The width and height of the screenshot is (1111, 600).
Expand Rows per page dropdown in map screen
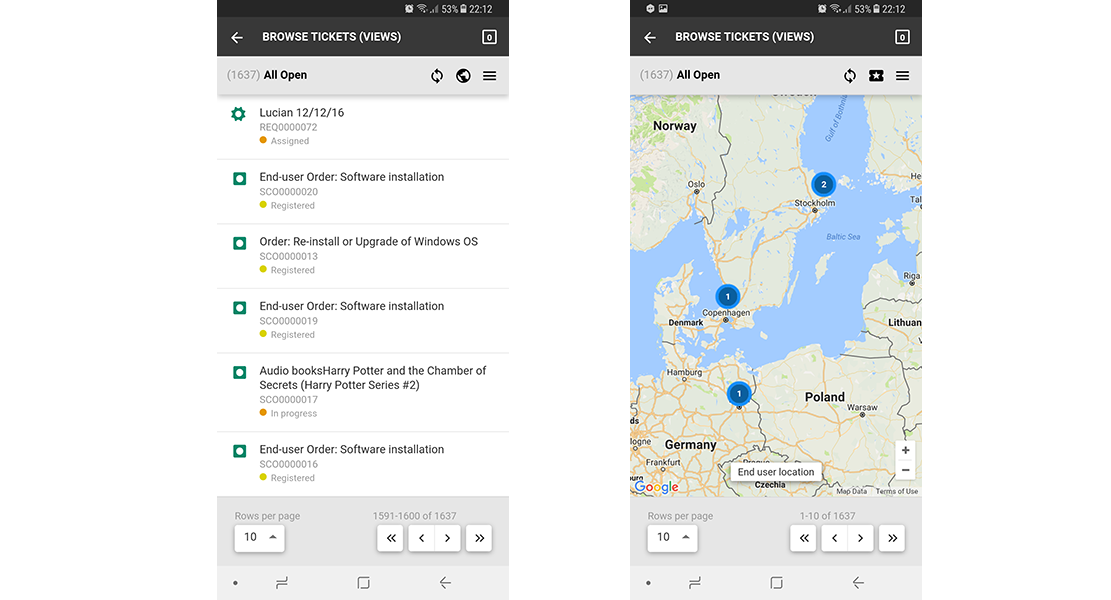click(672, 538)
